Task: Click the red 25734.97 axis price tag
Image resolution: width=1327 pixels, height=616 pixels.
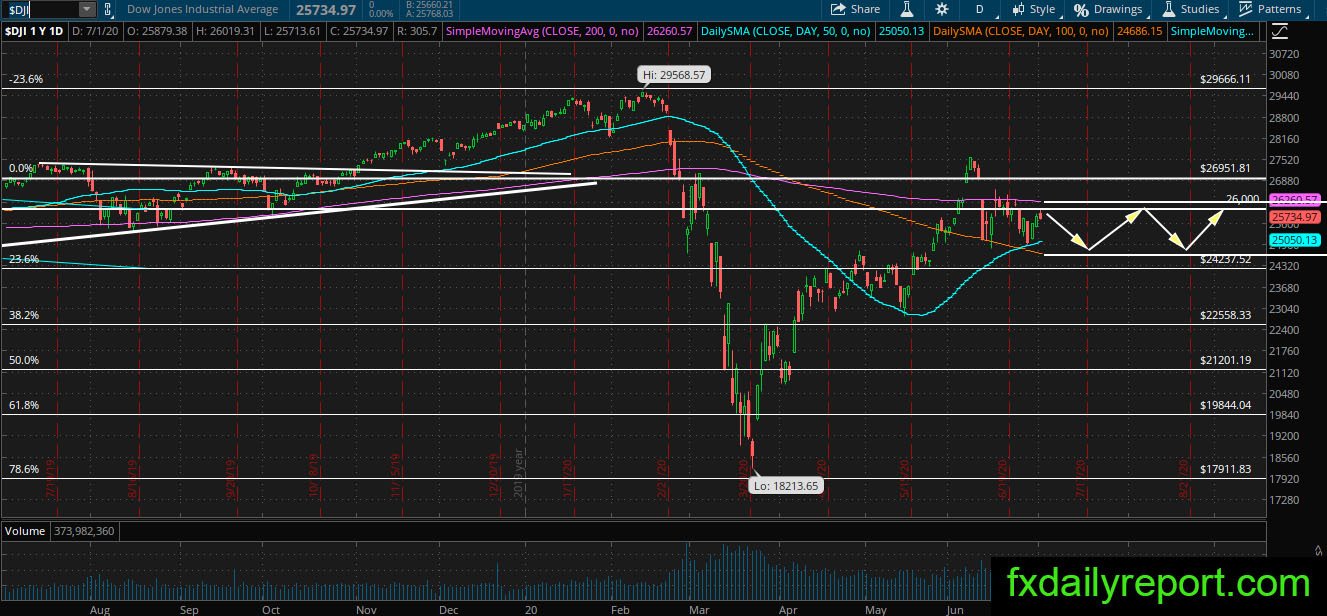Action: 1295,216
